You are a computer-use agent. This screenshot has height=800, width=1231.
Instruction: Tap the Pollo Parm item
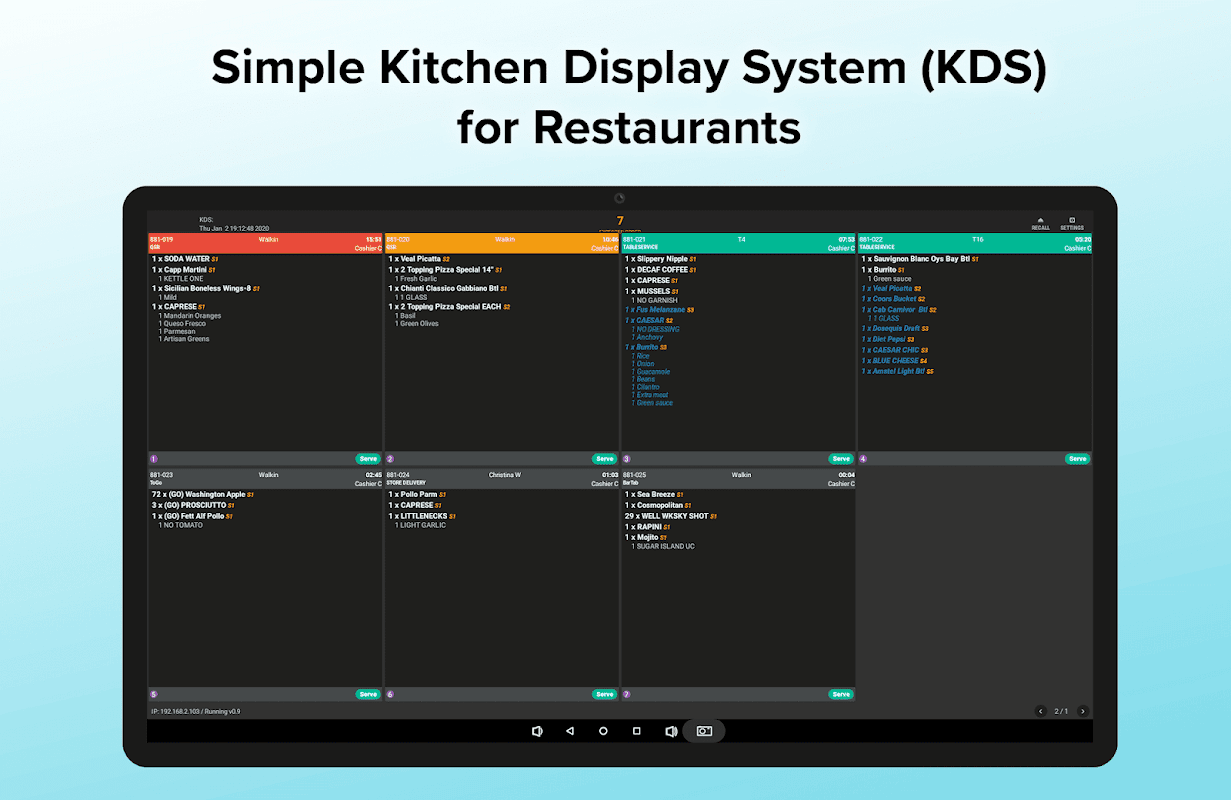[x=417, y=494]
